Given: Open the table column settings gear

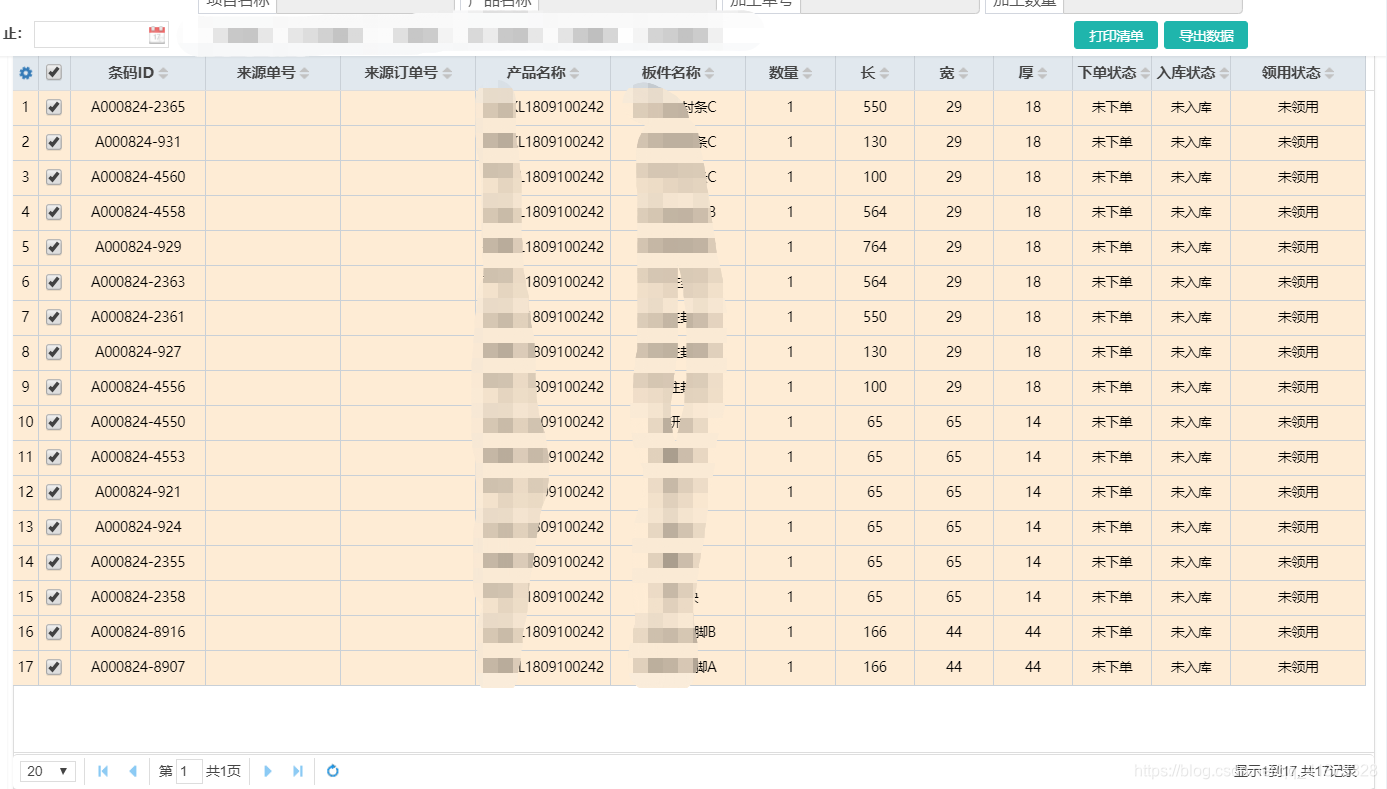Looking at the screenshot, I should [26, 73].
